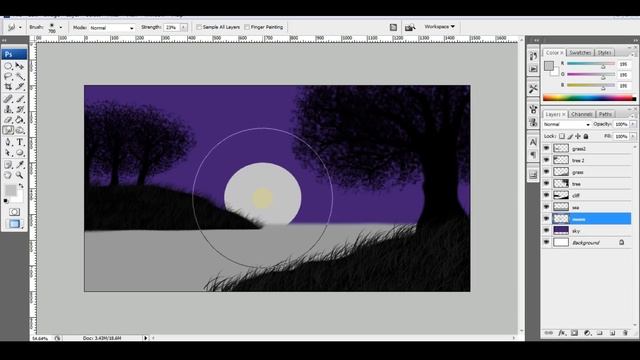Image resolution: width=640 pixels, height=360 pixels.
Task: Select the Healing Brush tool
Action: coord(8,99)
